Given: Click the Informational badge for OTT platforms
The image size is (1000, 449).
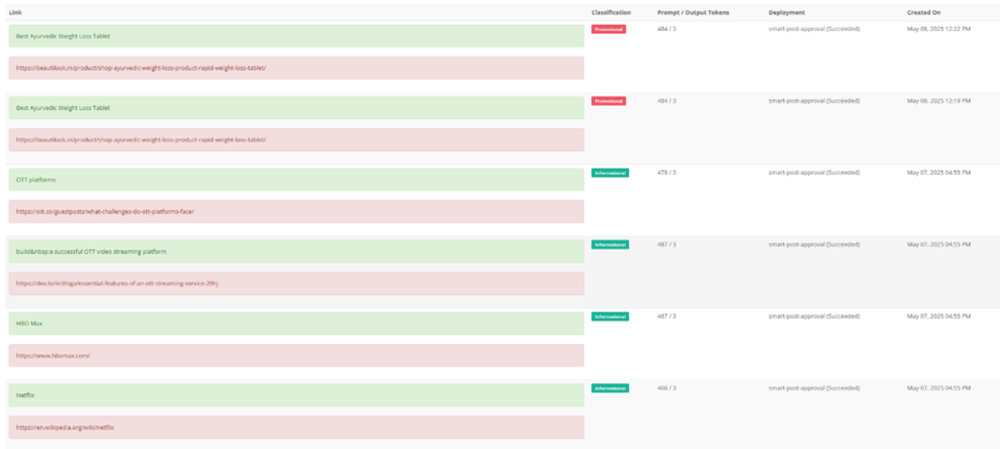Looking at the screenshot, I should (x=610, y=172).
